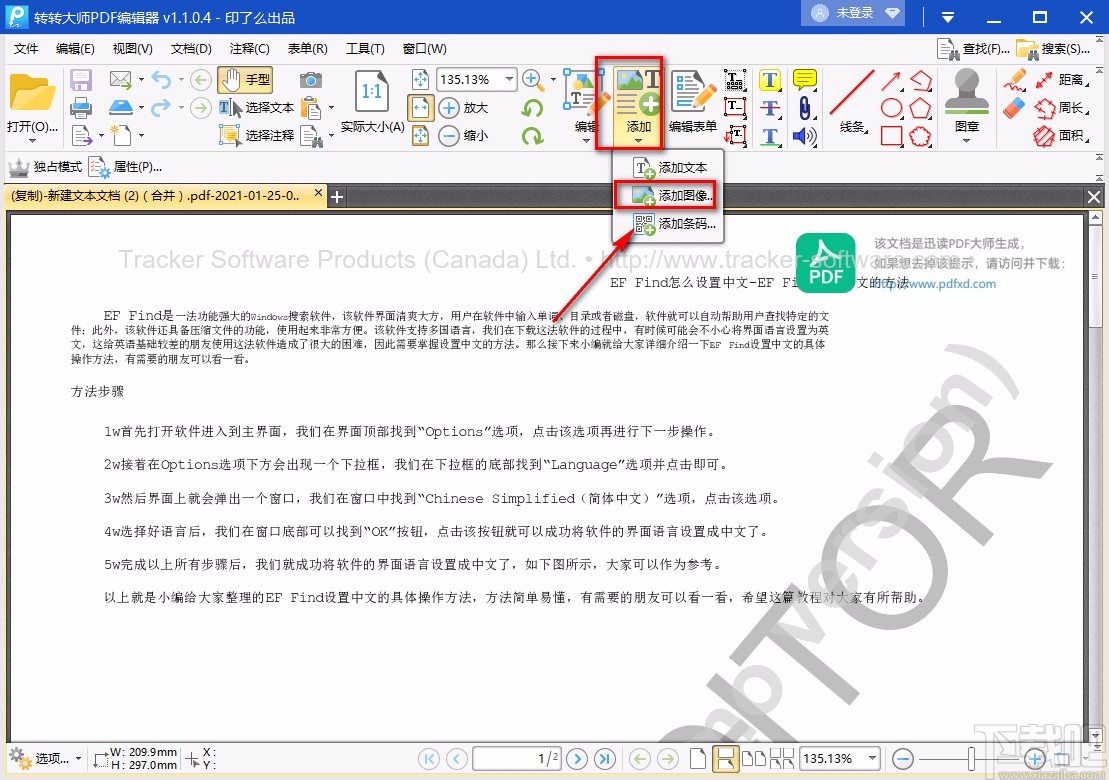
Task: Click the page number input field
Action: (517, 759)
